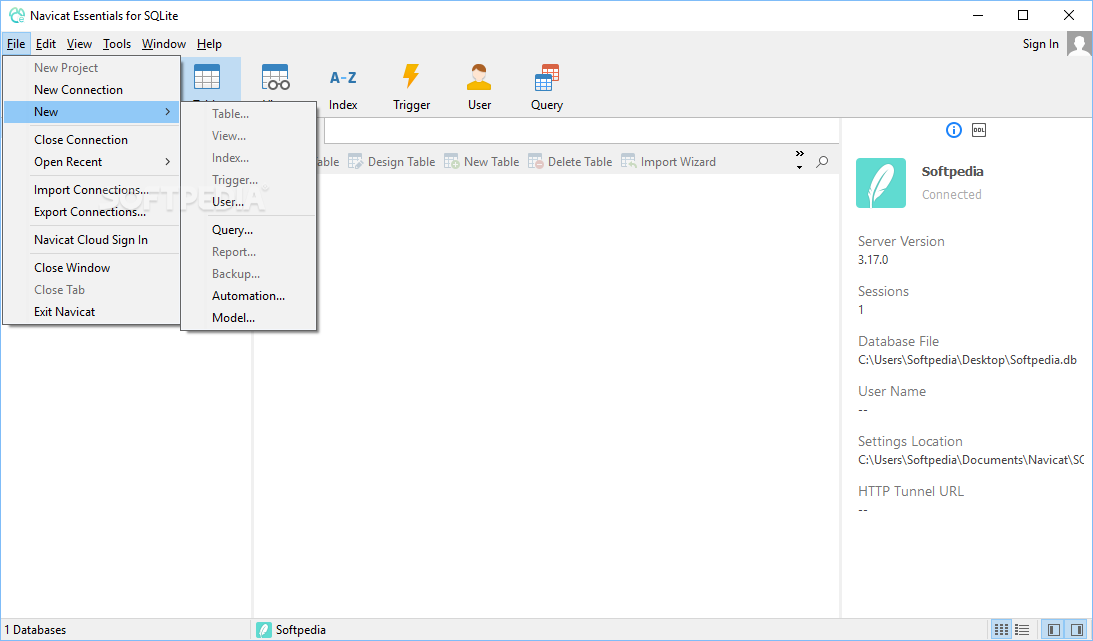Select the Table toolbar icon
Image resolution: width=1093 pixels, height=641 pixels.
tap(207, 78)
